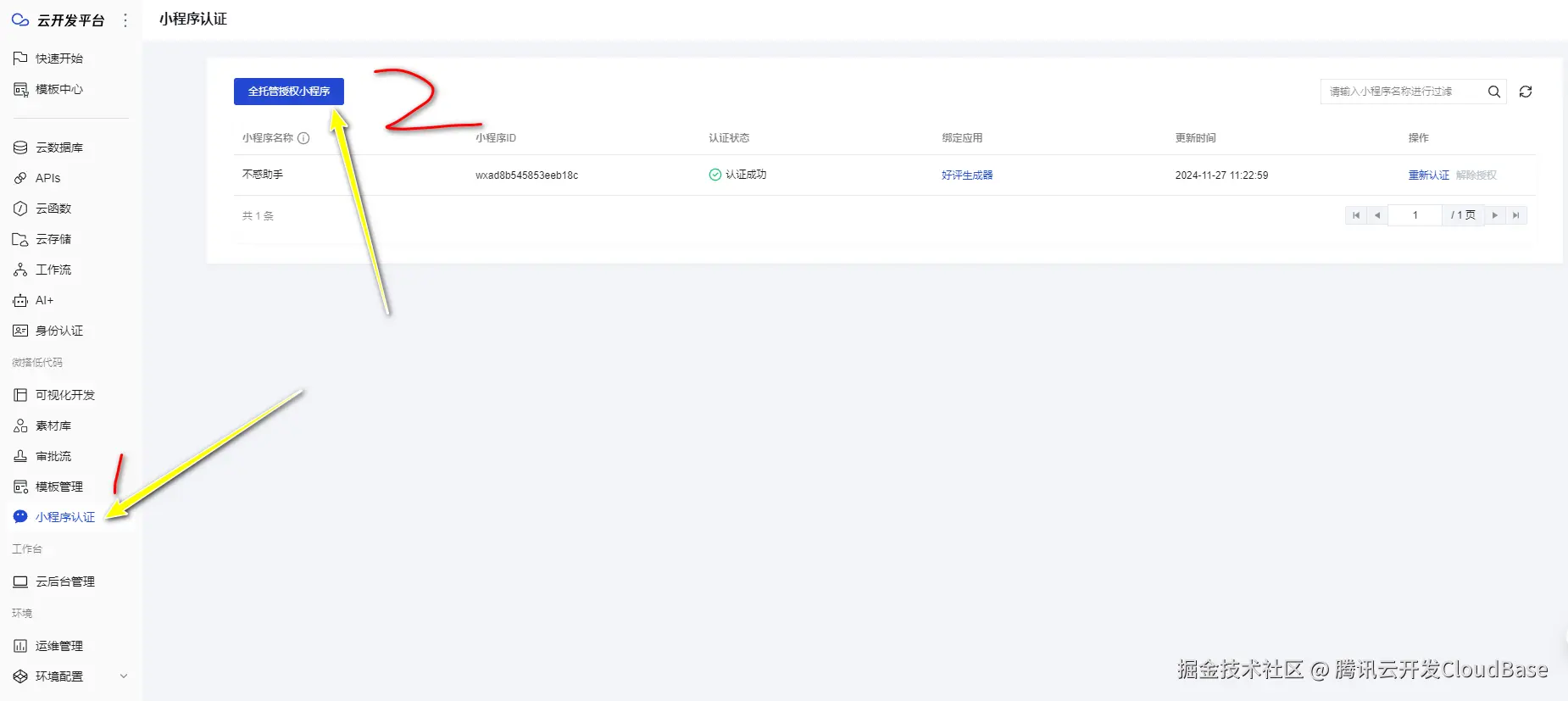The image size is (1568, 701).
Task: Click the 小程序认证 chat bubble icon
Action: click(x=20, y=516)
